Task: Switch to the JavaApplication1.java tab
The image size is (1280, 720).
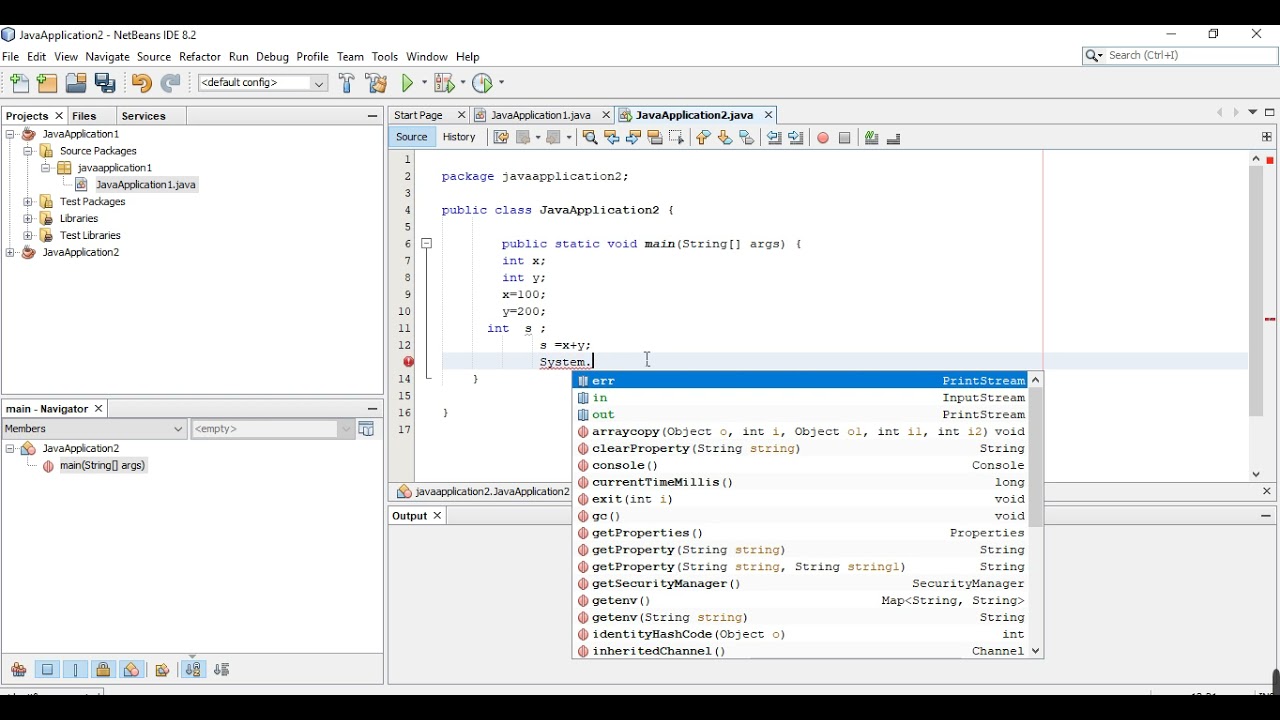Action: click(540, 115)
